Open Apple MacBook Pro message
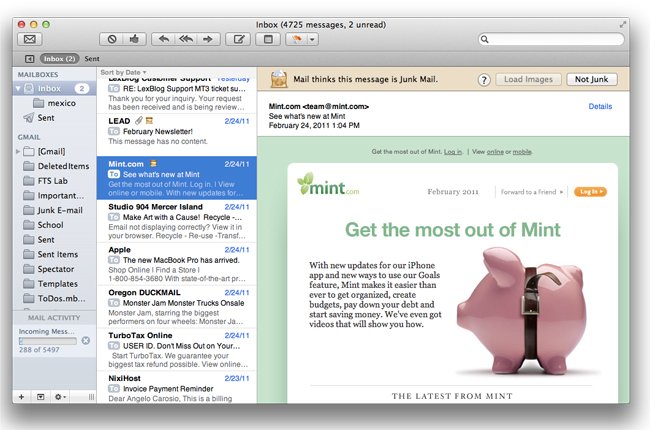The height and width of the screenshot is (430, 650). click(x=177, y=264)
